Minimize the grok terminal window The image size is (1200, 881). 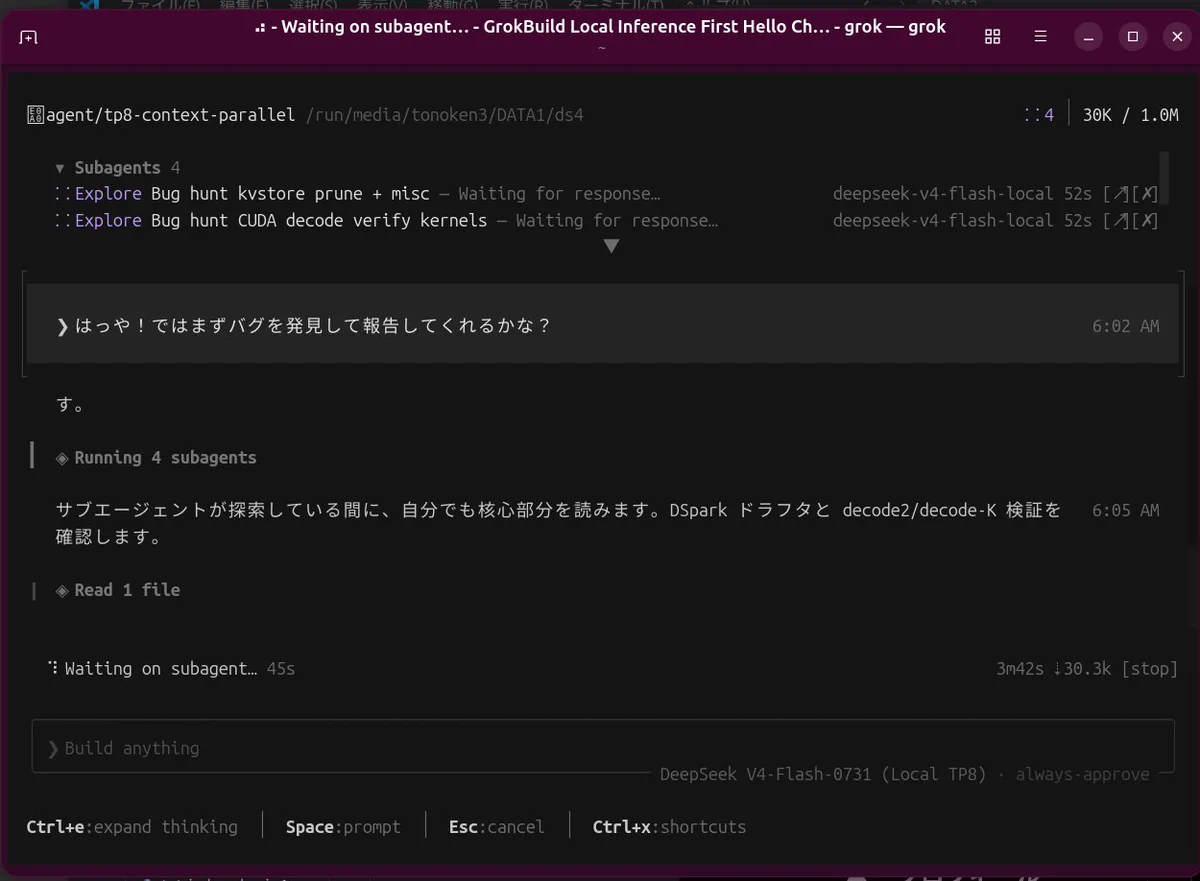click(x=1088, y=37)
